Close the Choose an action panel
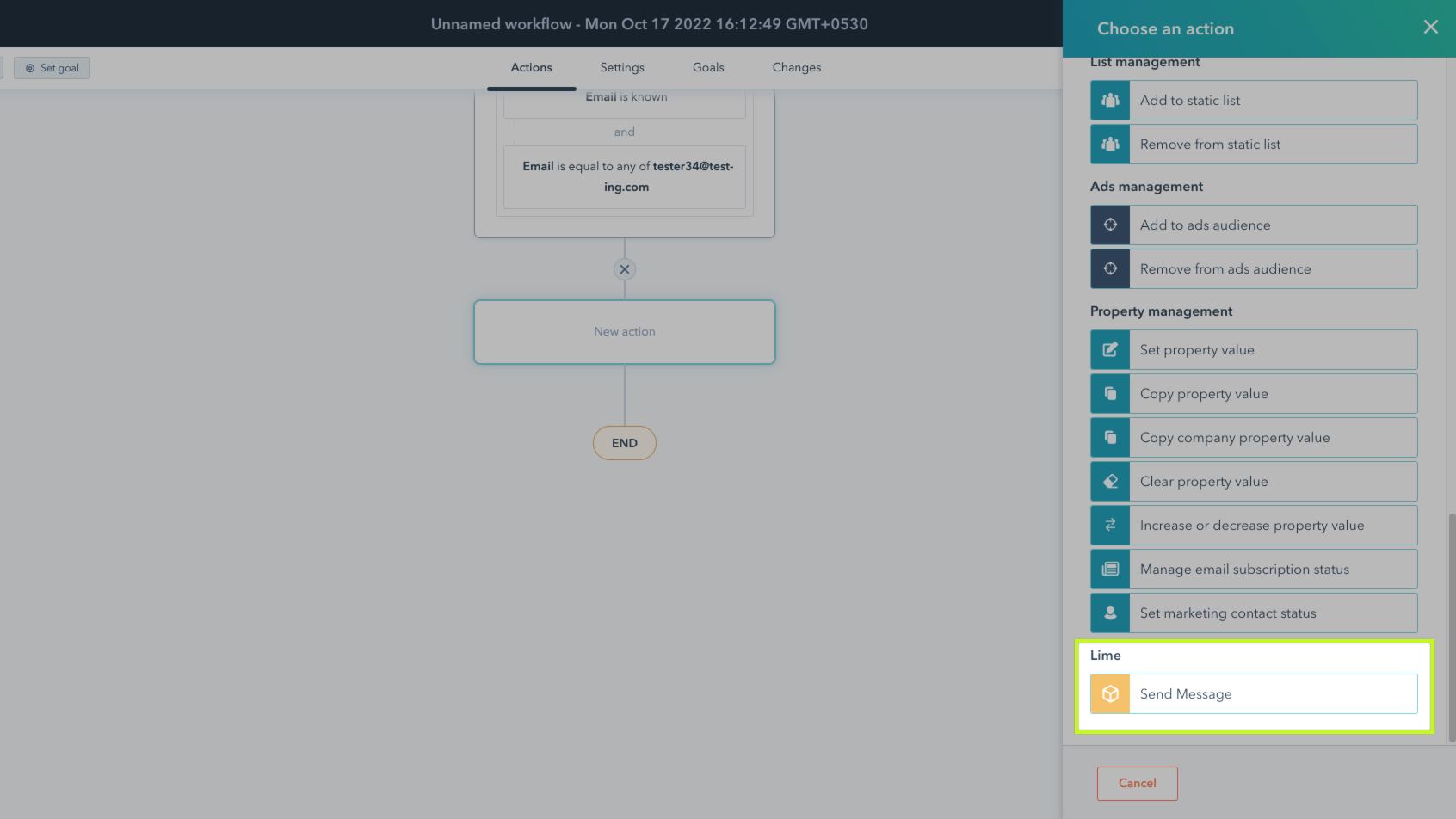Viewport: 1456px width, 819px height. pos(1430,27)
